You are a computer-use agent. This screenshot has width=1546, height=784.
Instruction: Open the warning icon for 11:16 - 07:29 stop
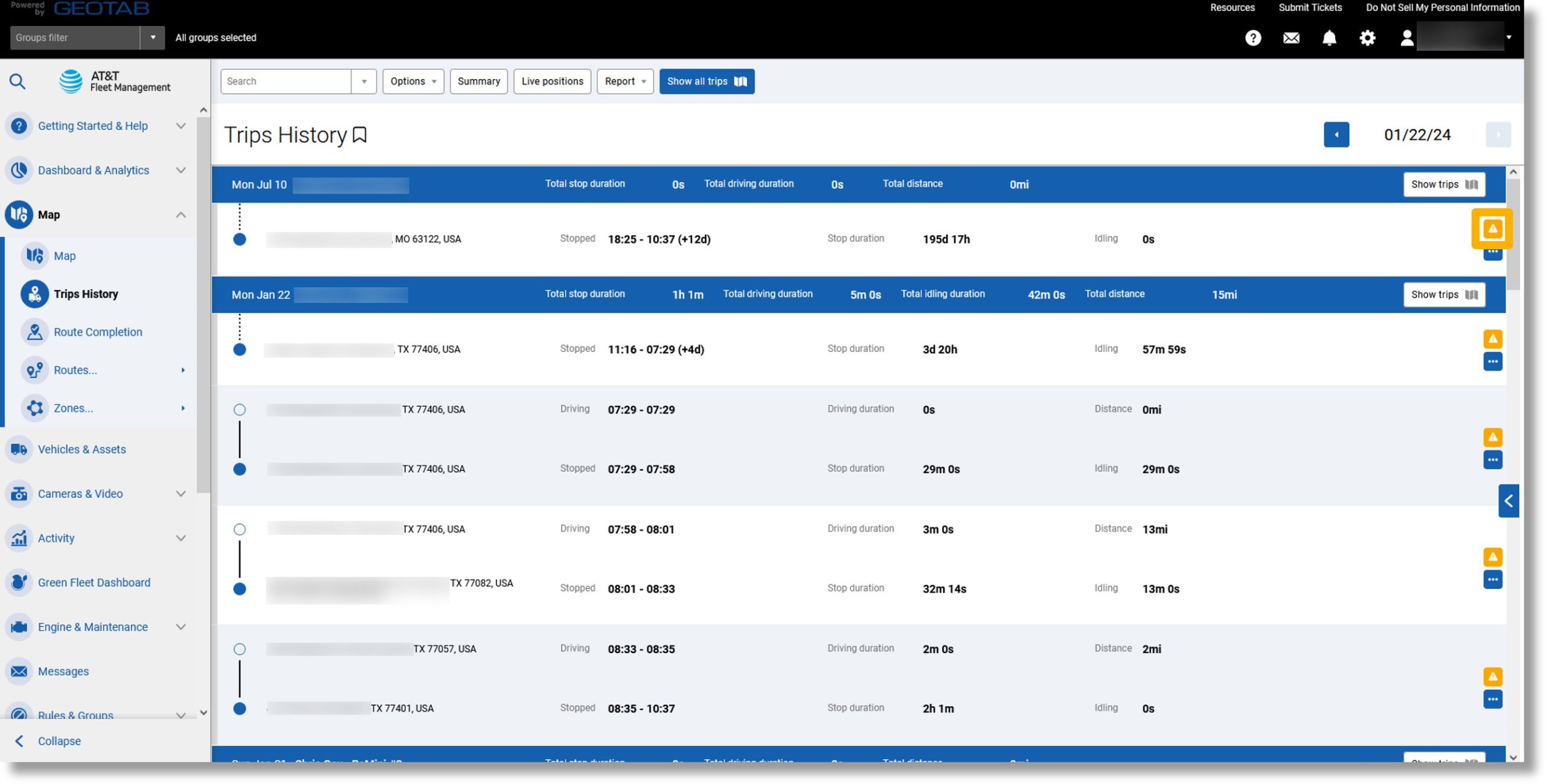[x=1492, y=339]
